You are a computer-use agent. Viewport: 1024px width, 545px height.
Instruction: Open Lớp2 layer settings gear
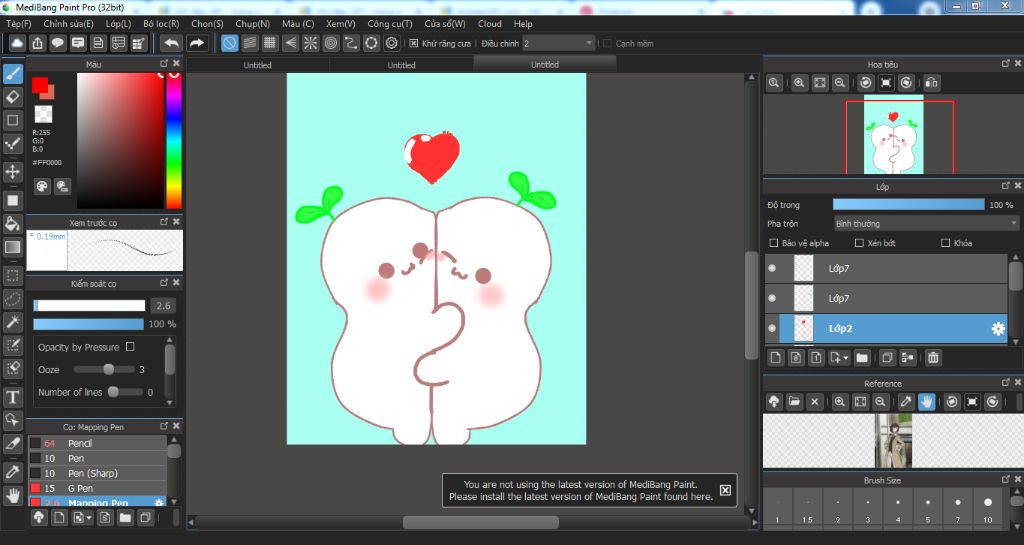point(998,329)
